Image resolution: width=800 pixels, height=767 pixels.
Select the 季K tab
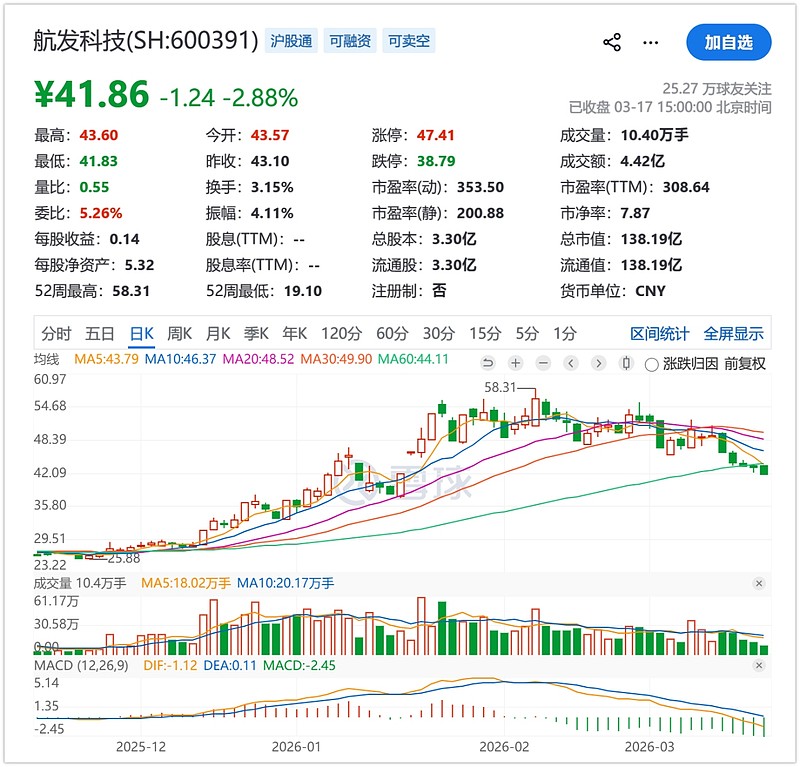(256, 334)
